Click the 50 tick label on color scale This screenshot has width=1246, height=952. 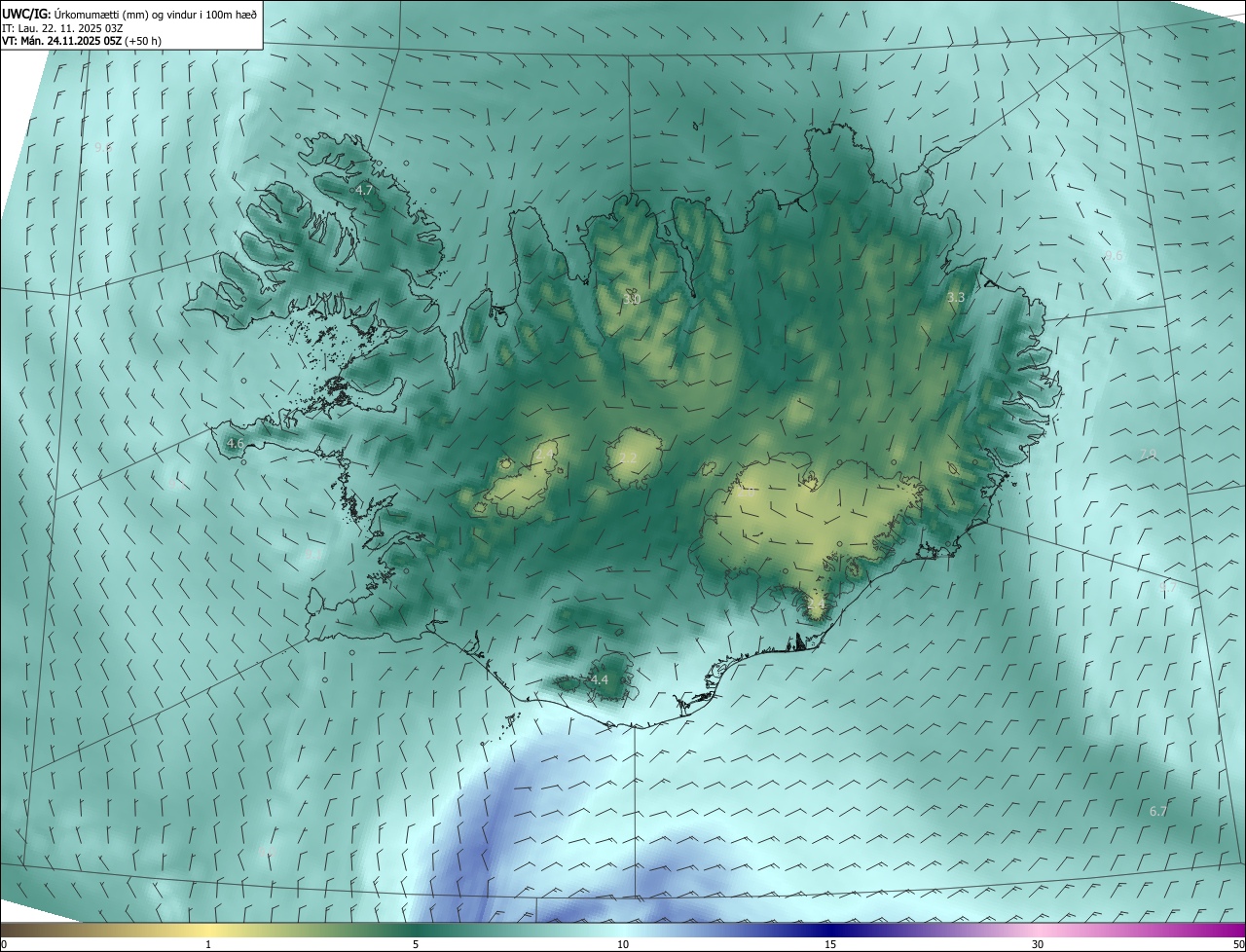pos(1238,944)
